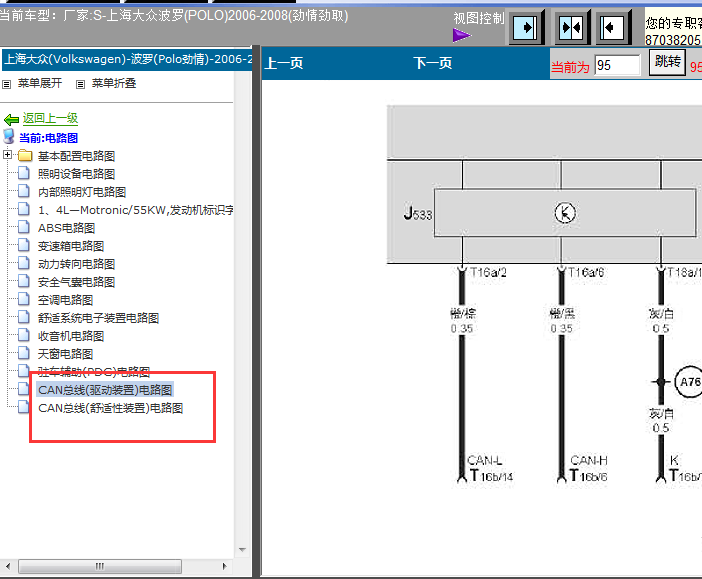Click the document icon of 安全气囊电路图

click(x=24, y=281)
